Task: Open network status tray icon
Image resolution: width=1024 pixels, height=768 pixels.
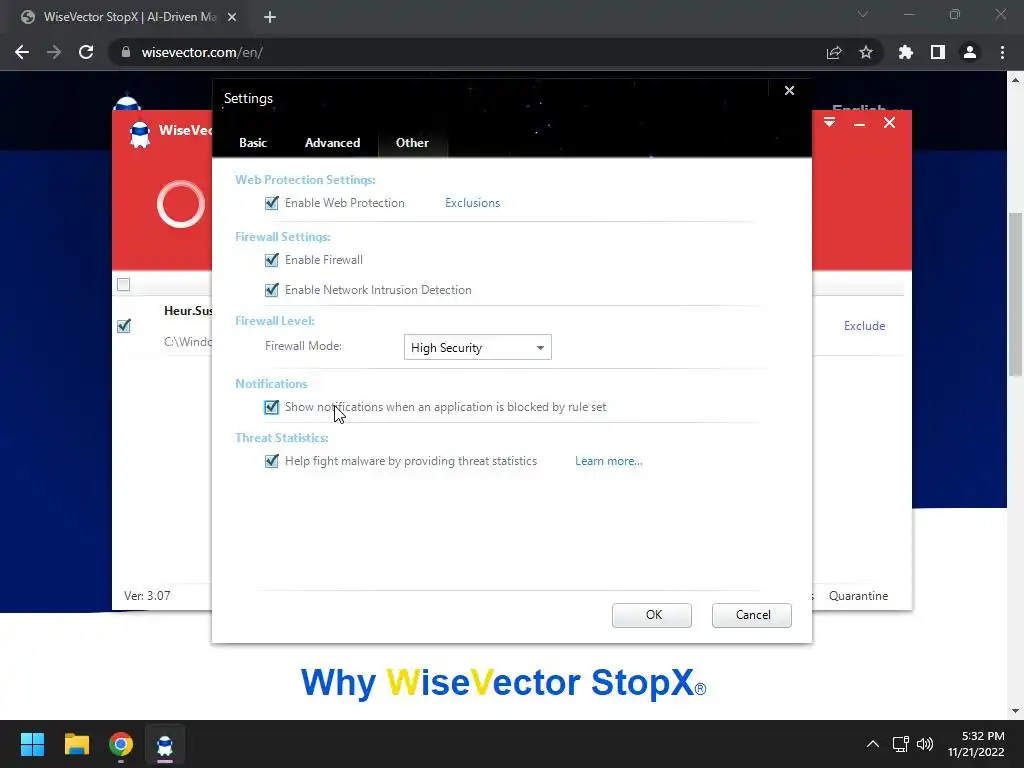Action: [x=901, y=744]
